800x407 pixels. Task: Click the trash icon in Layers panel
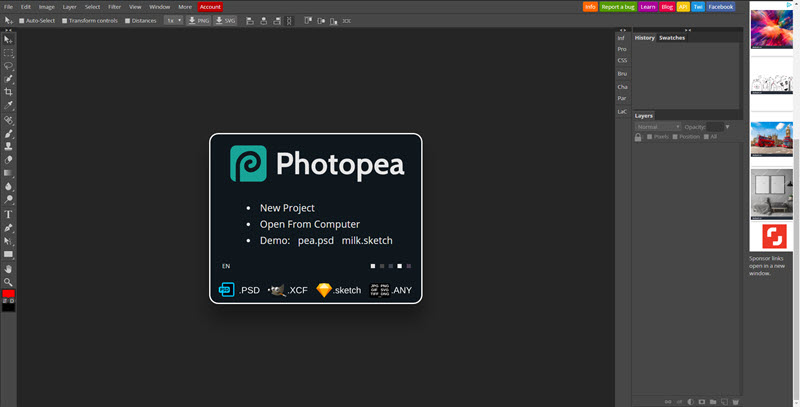pyautogui.click(x=736, y=402)
